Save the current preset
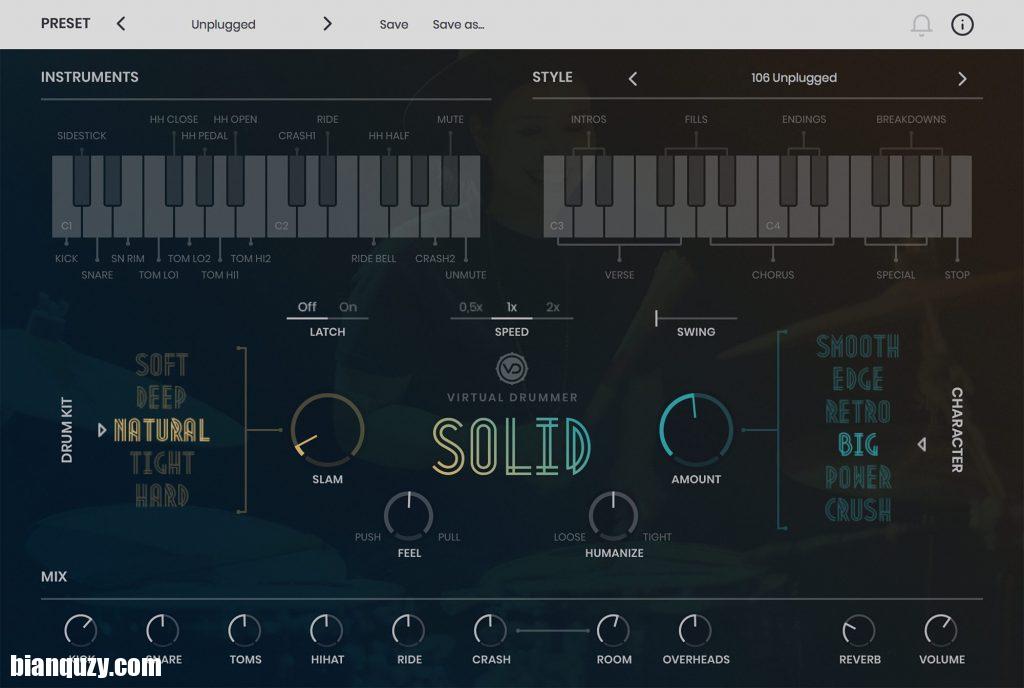 [394, 24]
